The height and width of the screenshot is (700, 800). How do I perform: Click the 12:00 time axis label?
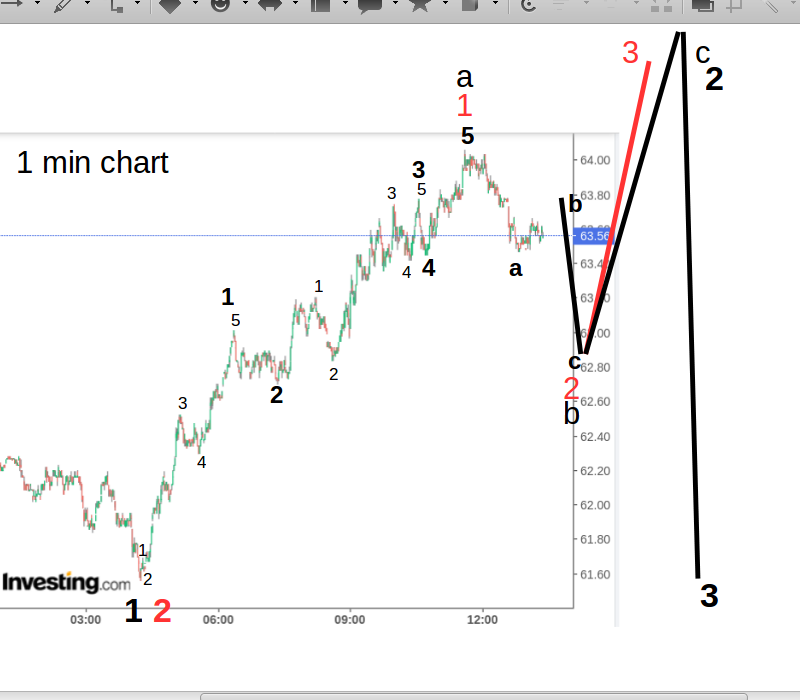[x=483, y=619]
